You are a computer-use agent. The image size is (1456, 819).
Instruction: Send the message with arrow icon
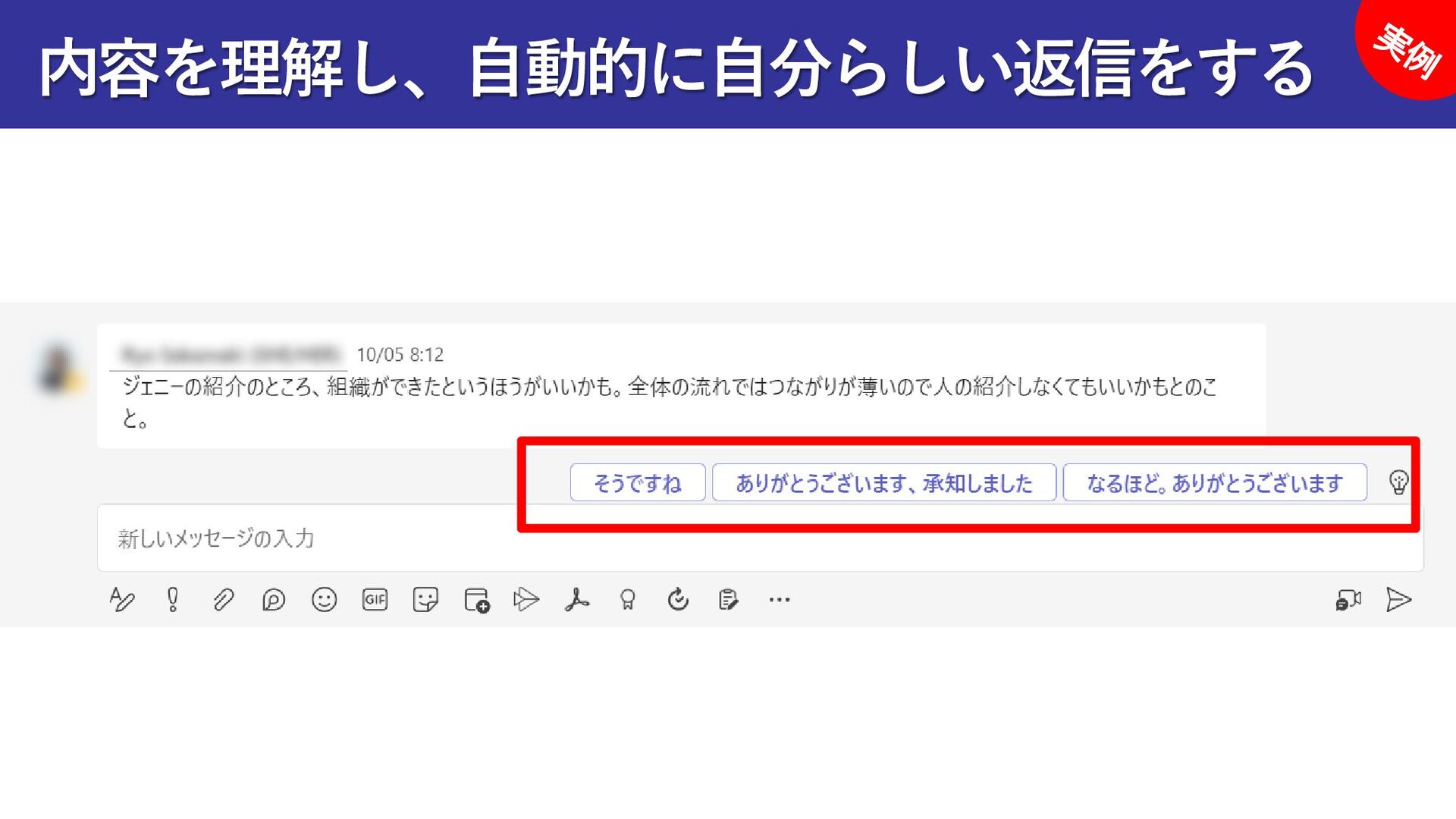1398,600
